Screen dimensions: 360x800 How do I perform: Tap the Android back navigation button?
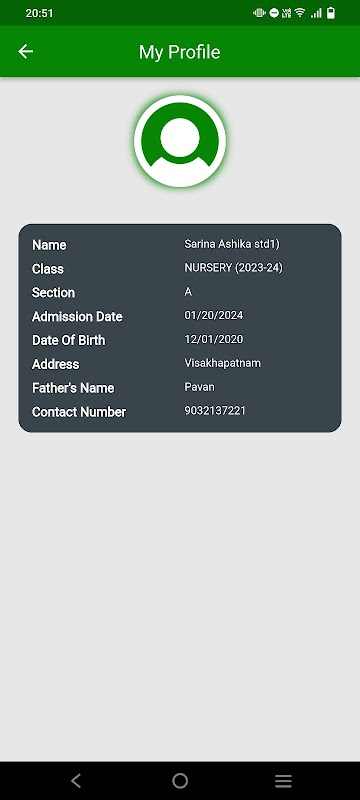pyautogui.click(x=76, y=781)
